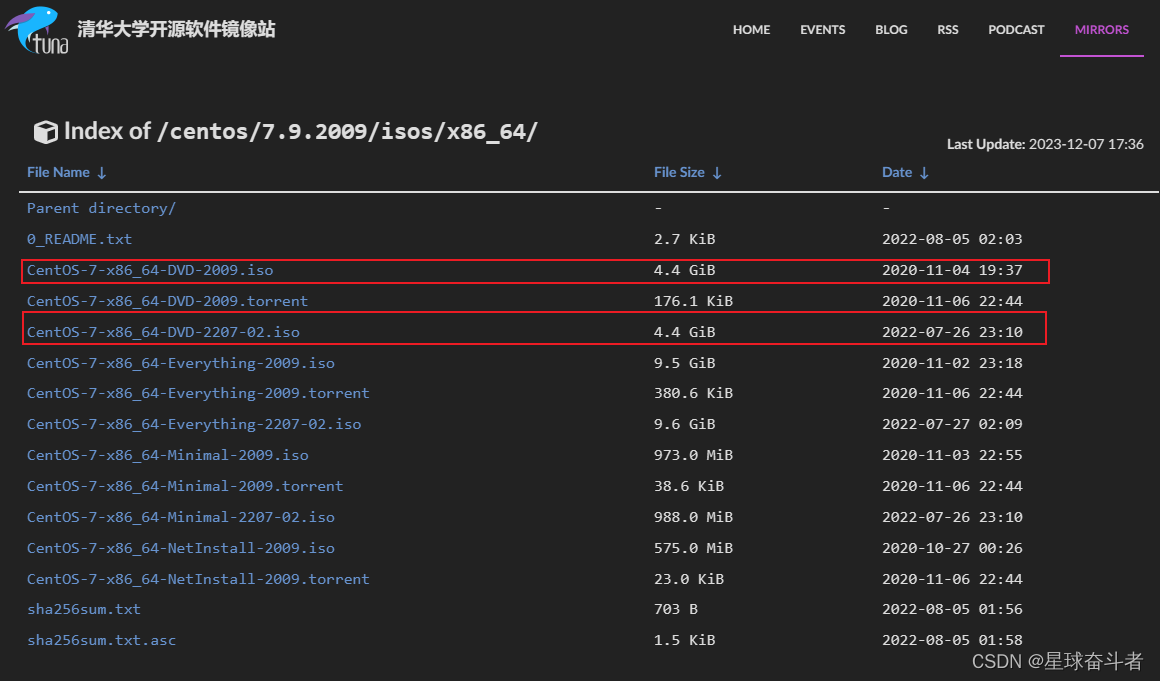Sort by Date arrow
Viewport: 1160px width, 681px height.
tap(924, 173)
